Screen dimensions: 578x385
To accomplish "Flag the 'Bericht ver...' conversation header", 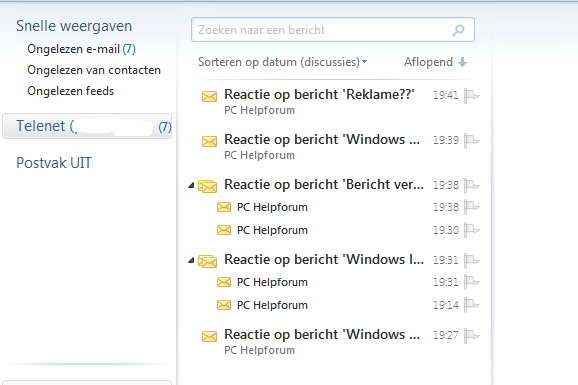I will click(471, 185).
